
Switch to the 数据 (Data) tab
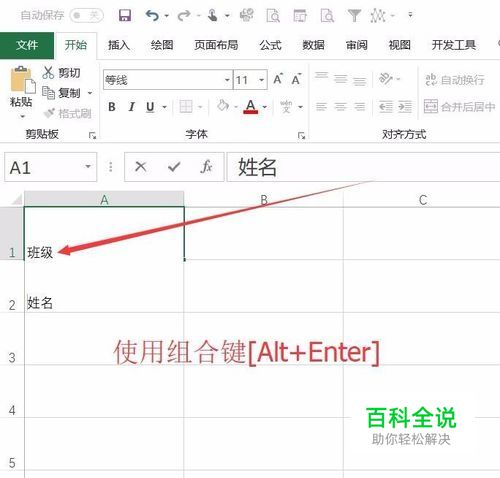pos(313,45)
